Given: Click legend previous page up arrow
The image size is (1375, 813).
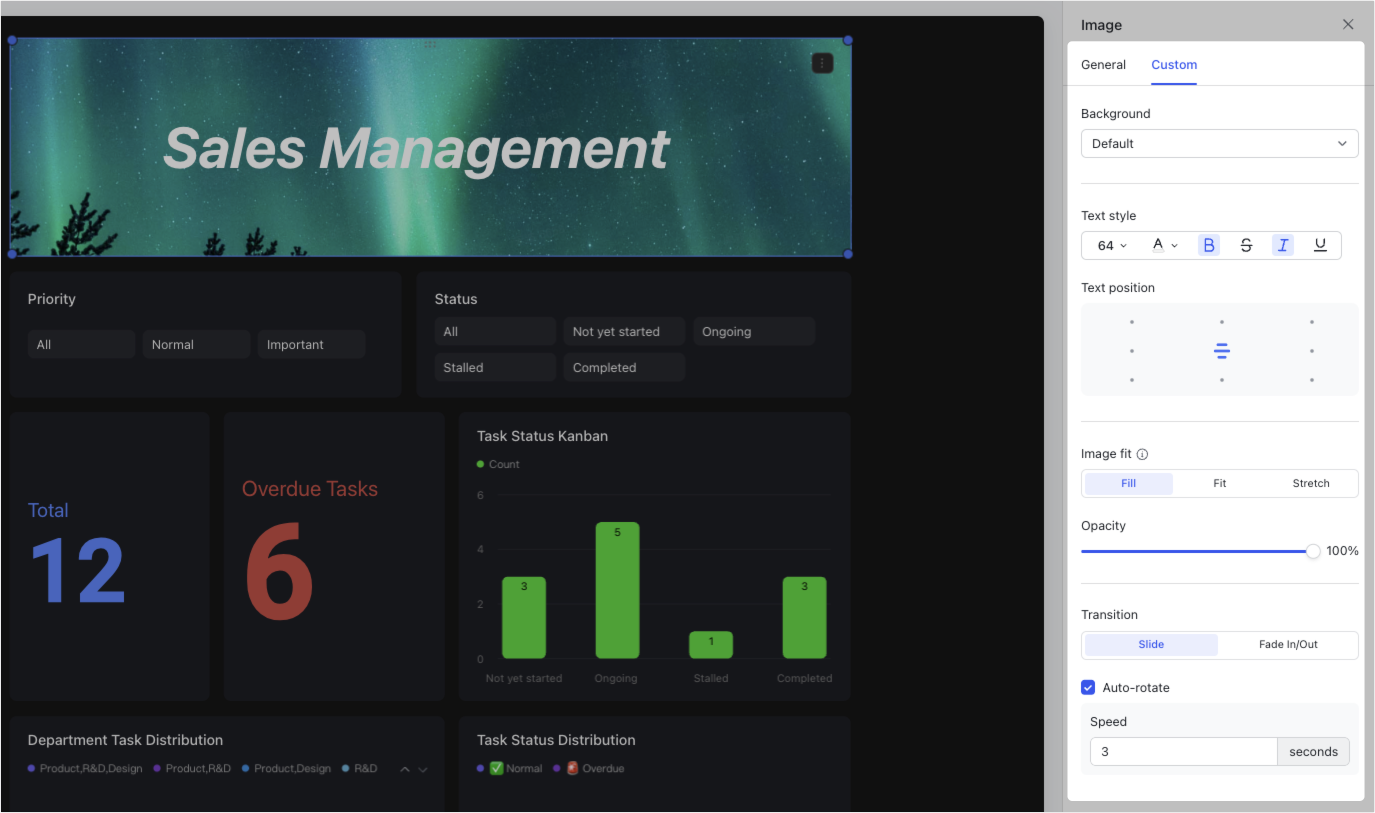Looking at the screenshot, I should point(405,769).
